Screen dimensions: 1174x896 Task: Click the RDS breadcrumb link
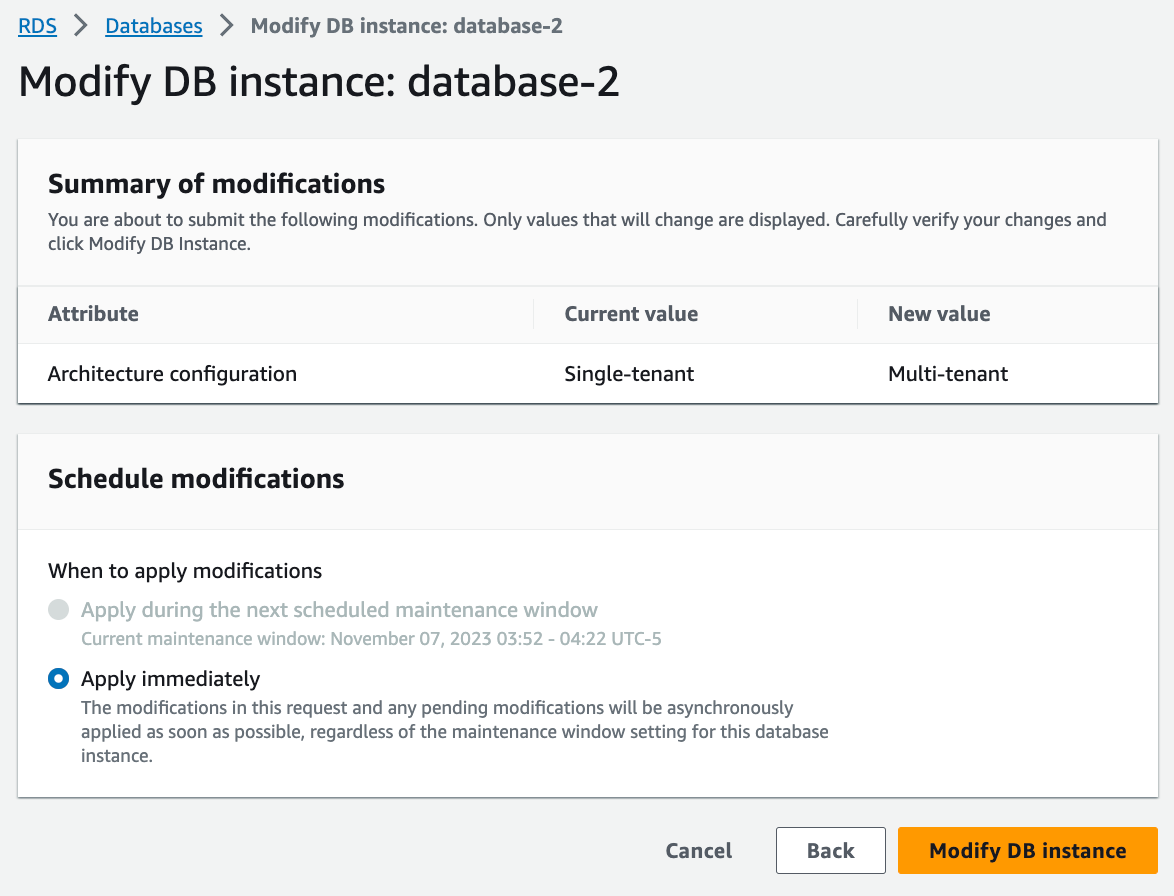(x=37, y=26)
